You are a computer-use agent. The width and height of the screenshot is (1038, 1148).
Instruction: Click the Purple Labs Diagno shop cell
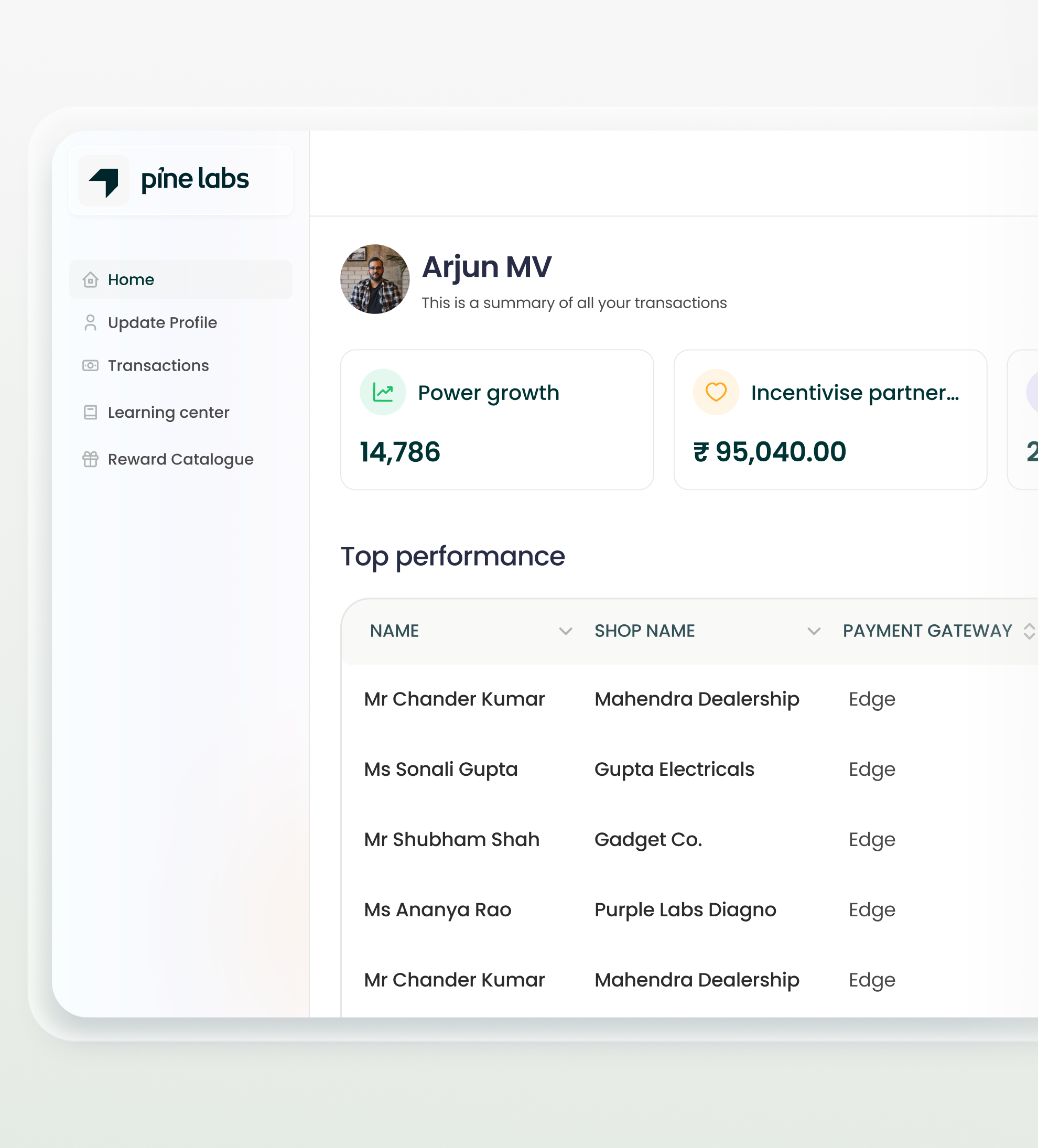click(685, 910)
